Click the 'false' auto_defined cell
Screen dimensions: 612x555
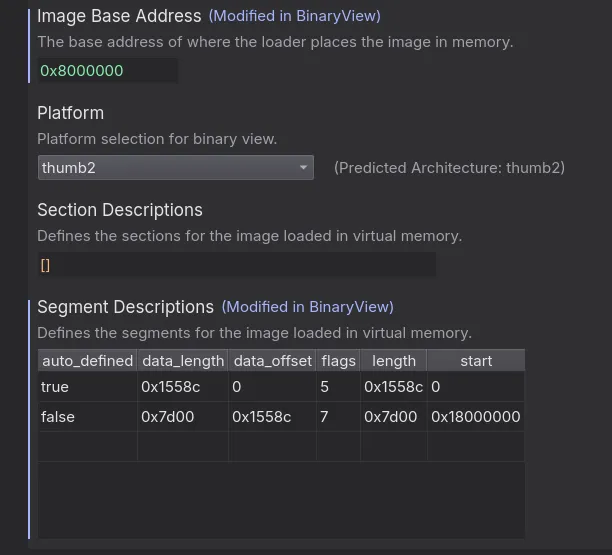pyautogui.click(x=87, y=417)
